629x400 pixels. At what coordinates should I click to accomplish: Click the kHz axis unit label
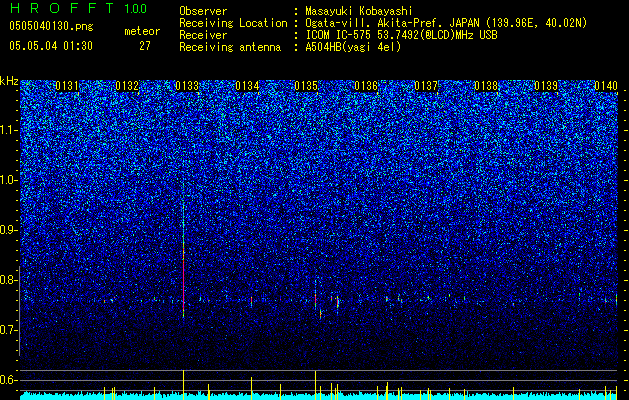(9, 81)
